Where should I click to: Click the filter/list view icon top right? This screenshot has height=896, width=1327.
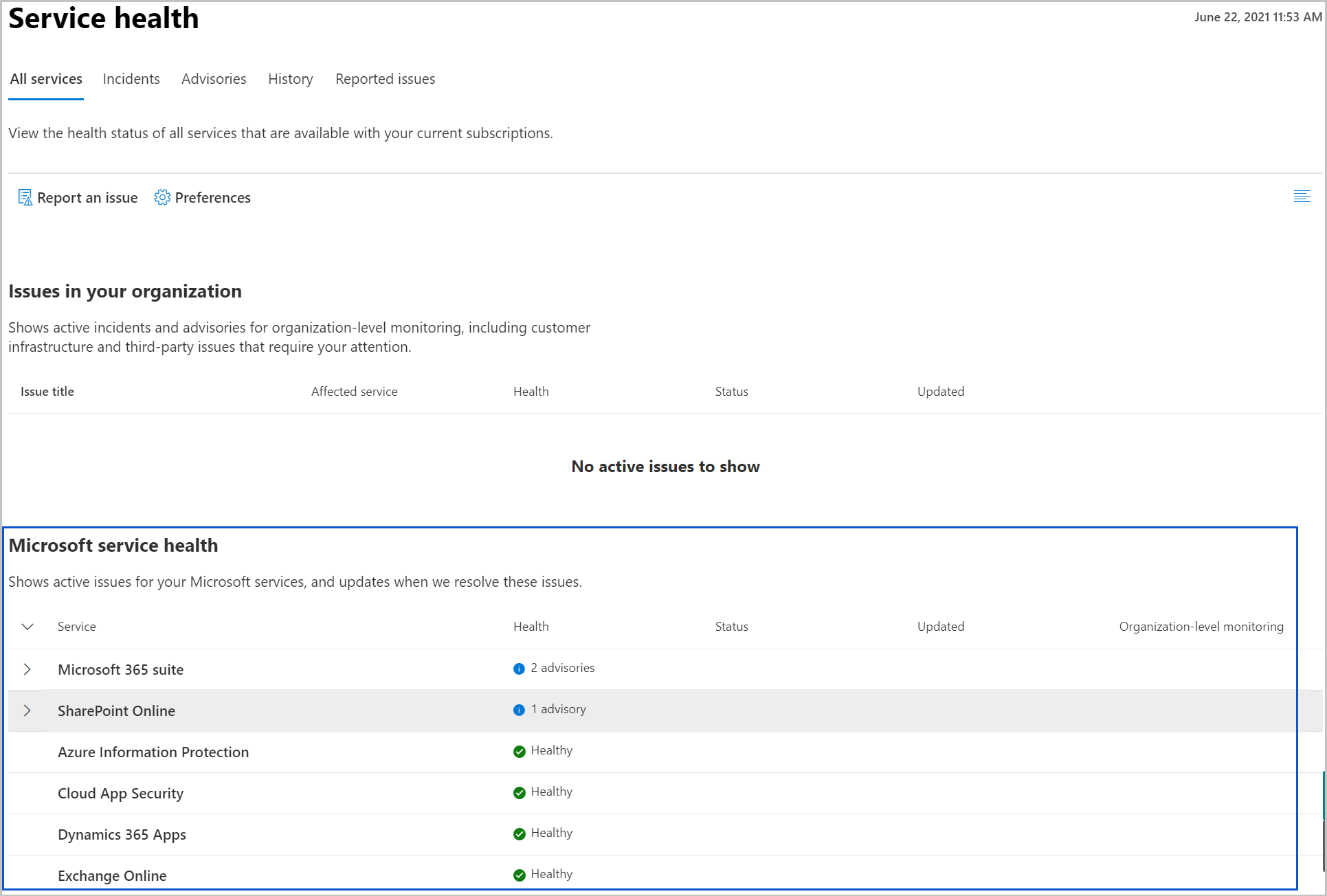click(1302, 197)
